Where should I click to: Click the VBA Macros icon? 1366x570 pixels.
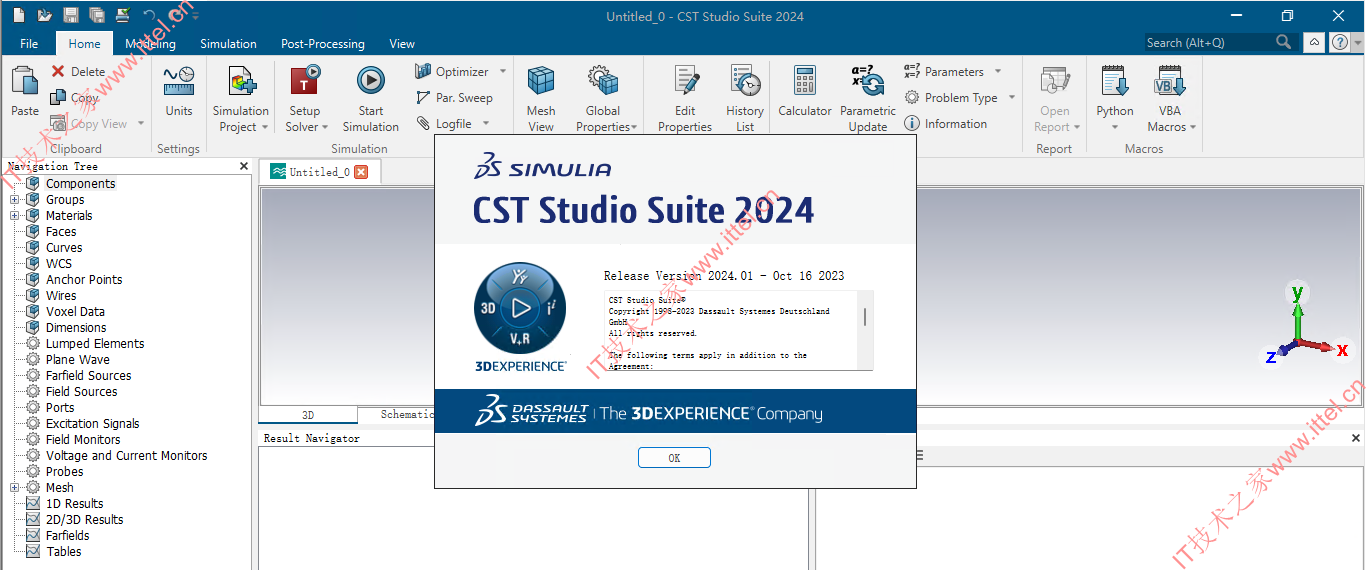click(x=1170, y=82)
